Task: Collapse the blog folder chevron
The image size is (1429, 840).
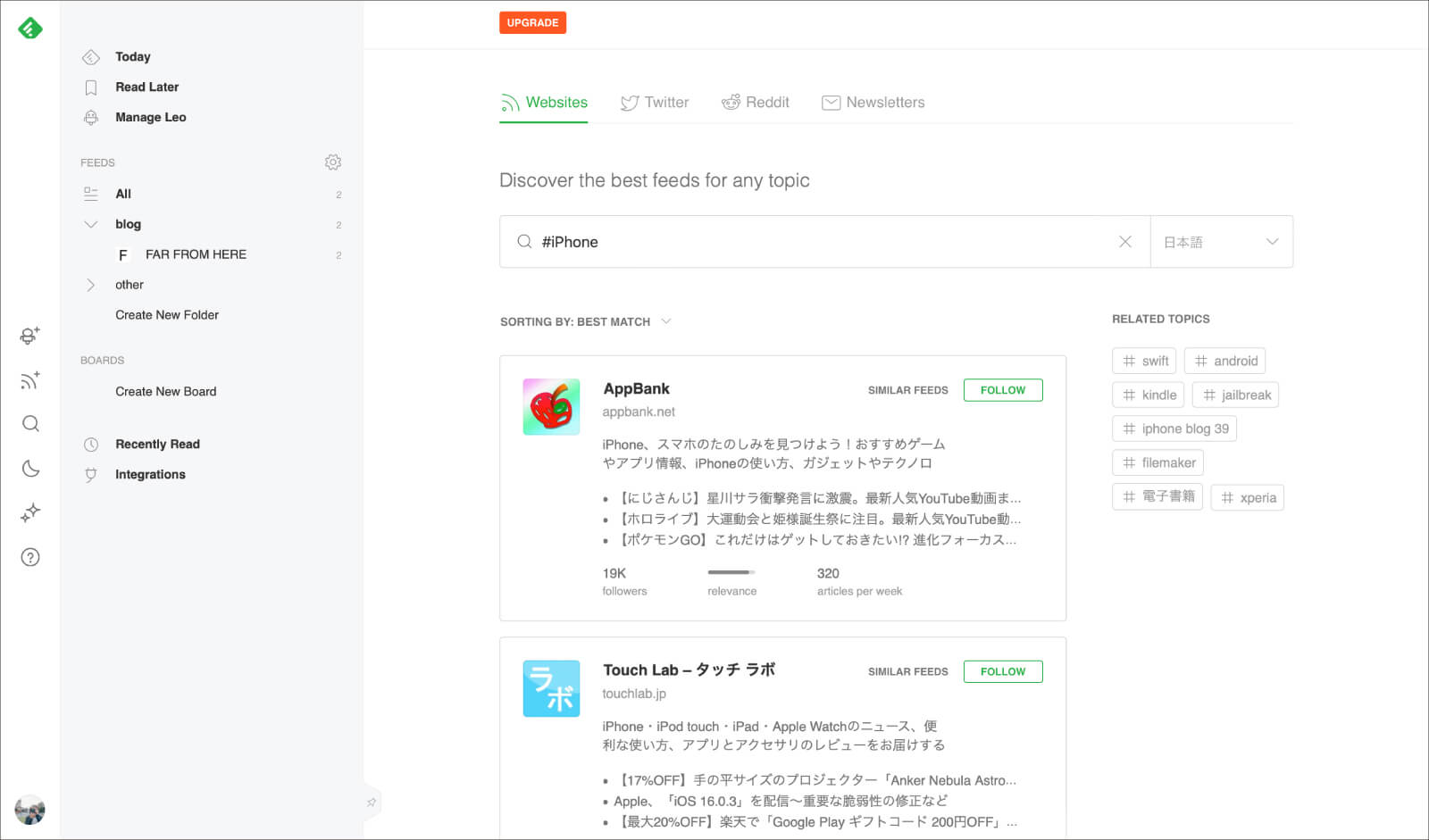Action: tap(90, 225)
